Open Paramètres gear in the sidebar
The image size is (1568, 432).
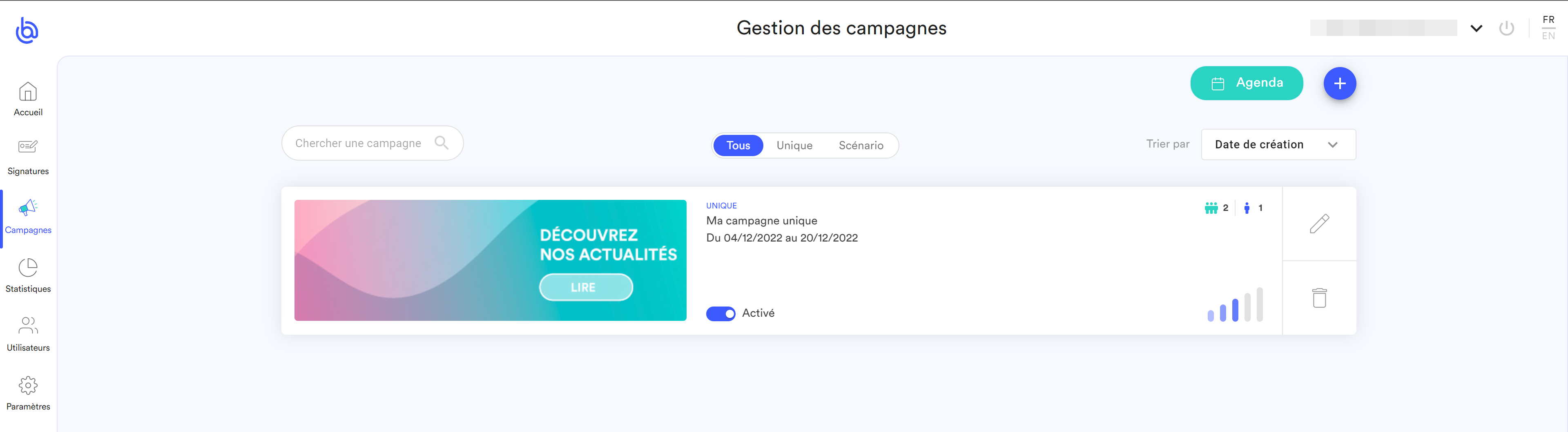click(x=28, y=392)
